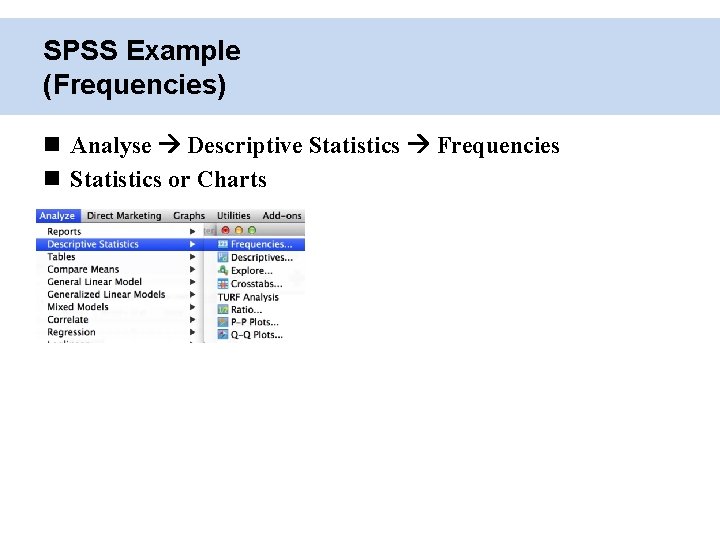The height and width of the screenshot is (540, 720).
Task: Open Q-Q Plots... from the submenu
Action: [x=257, y=335]
